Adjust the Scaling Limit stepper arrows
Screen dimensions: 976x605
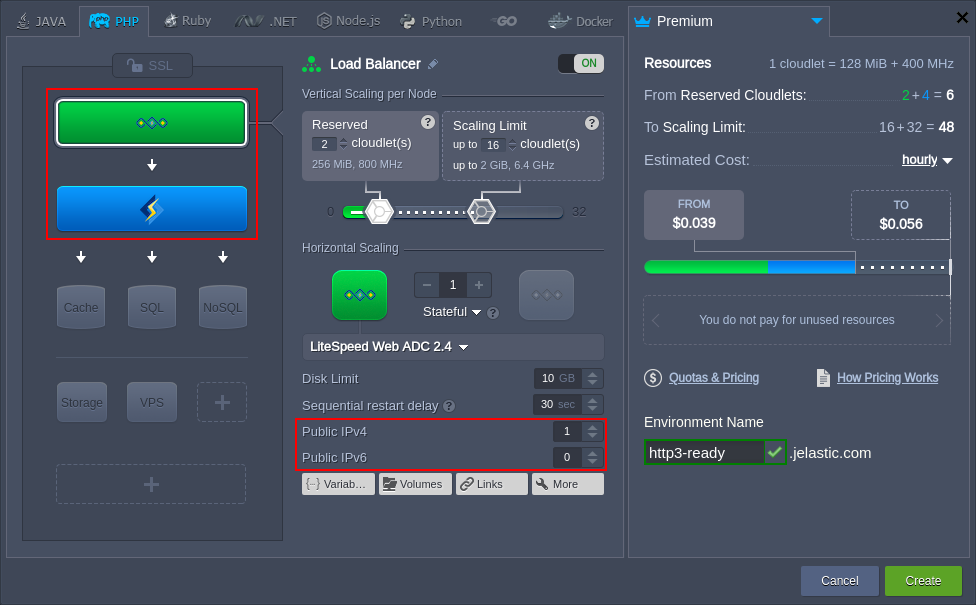pyautogui.click(x=512, y=145)
